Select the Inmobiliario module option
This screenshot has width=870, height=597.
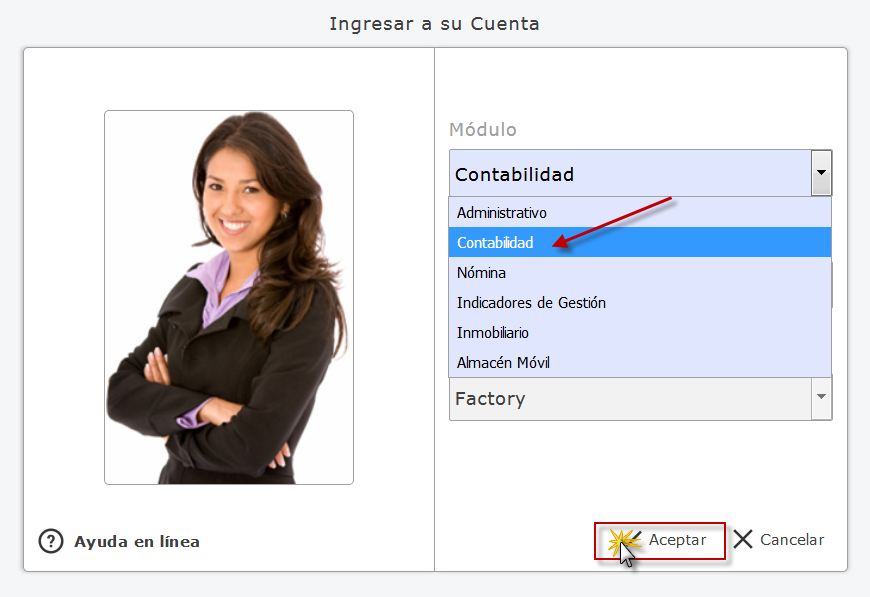pyautogui.click(x=640, y=332)
